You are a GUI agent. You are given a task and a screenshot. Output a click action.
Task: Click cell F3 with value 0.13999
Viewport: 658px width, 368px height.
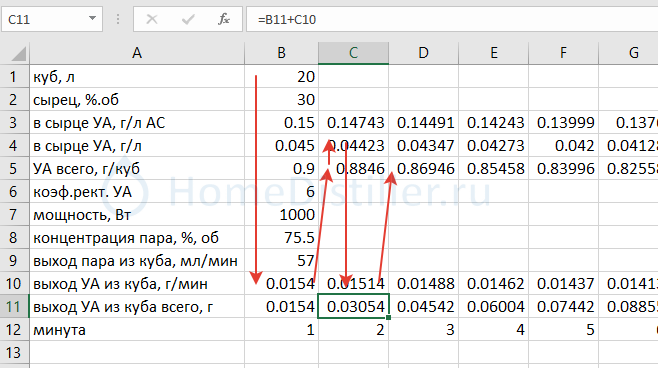(x=564, y=123)
